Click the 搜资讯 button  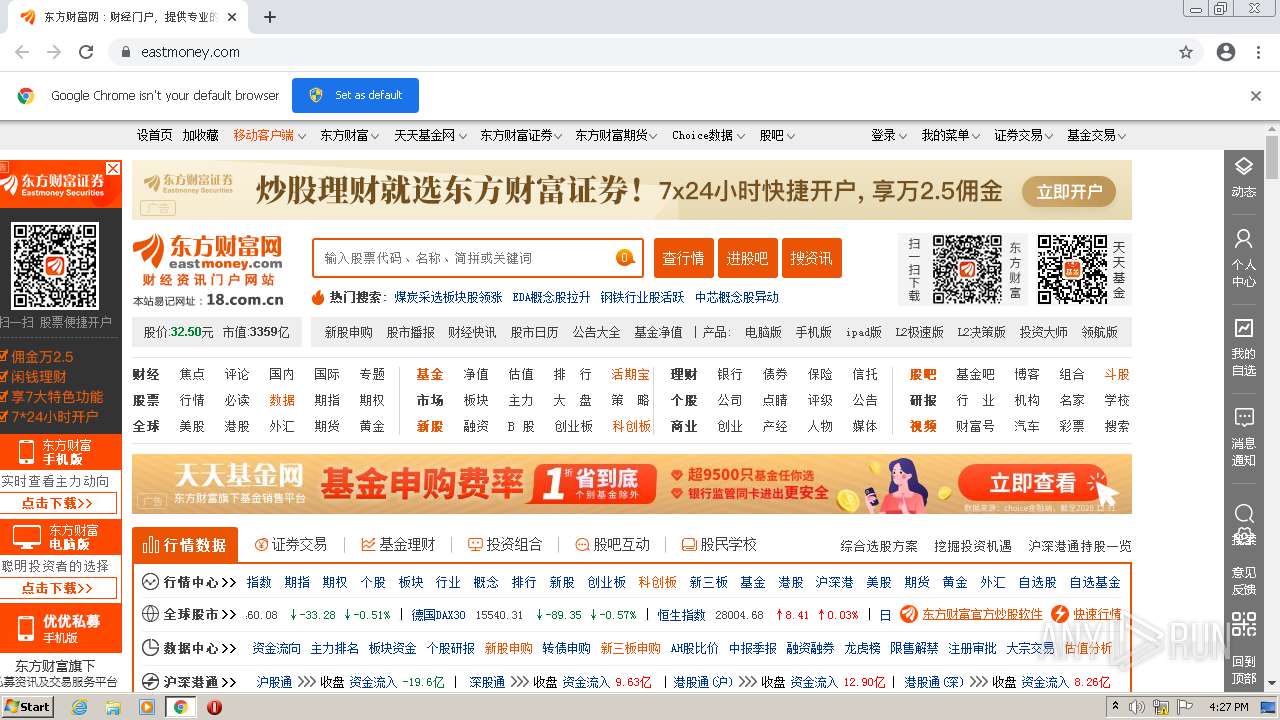(812, 258)
